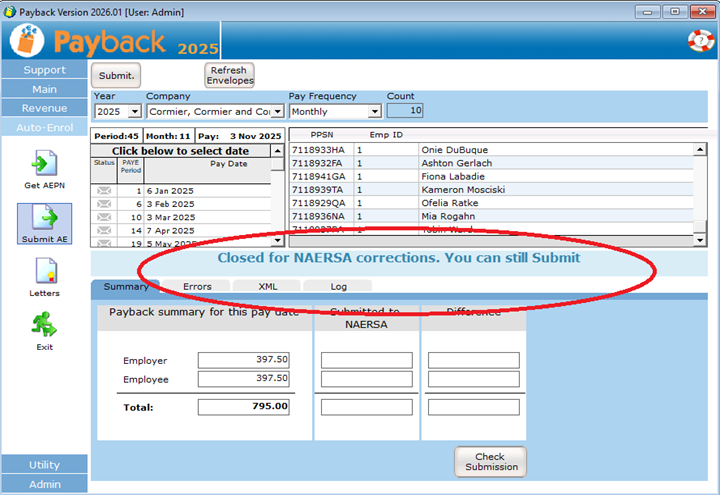The height and width of the screenshot is (495, 720).
Task: Click the Get AEPN icon
Action: coord(44,164)
